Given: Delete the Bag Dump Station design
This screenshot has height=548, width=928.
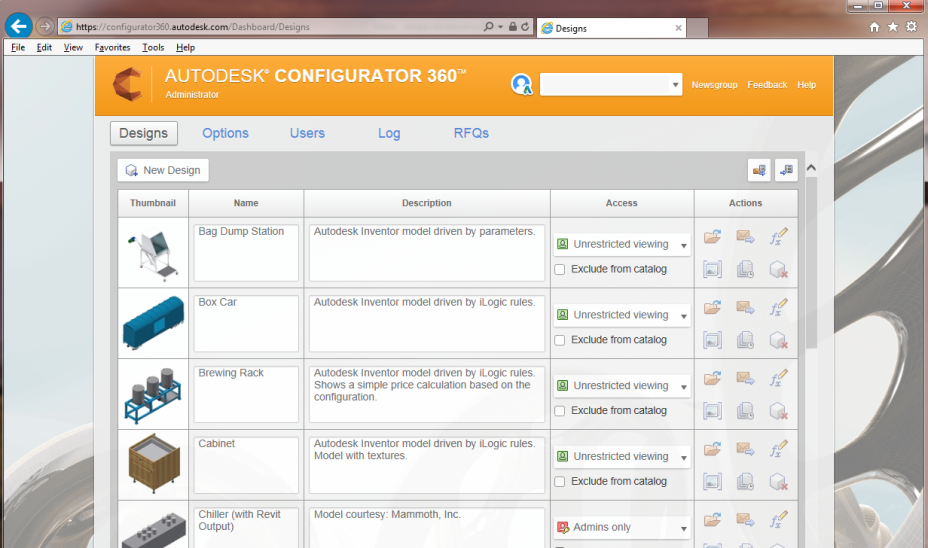Looking at the screenshot, I should (x=778, y=270).
